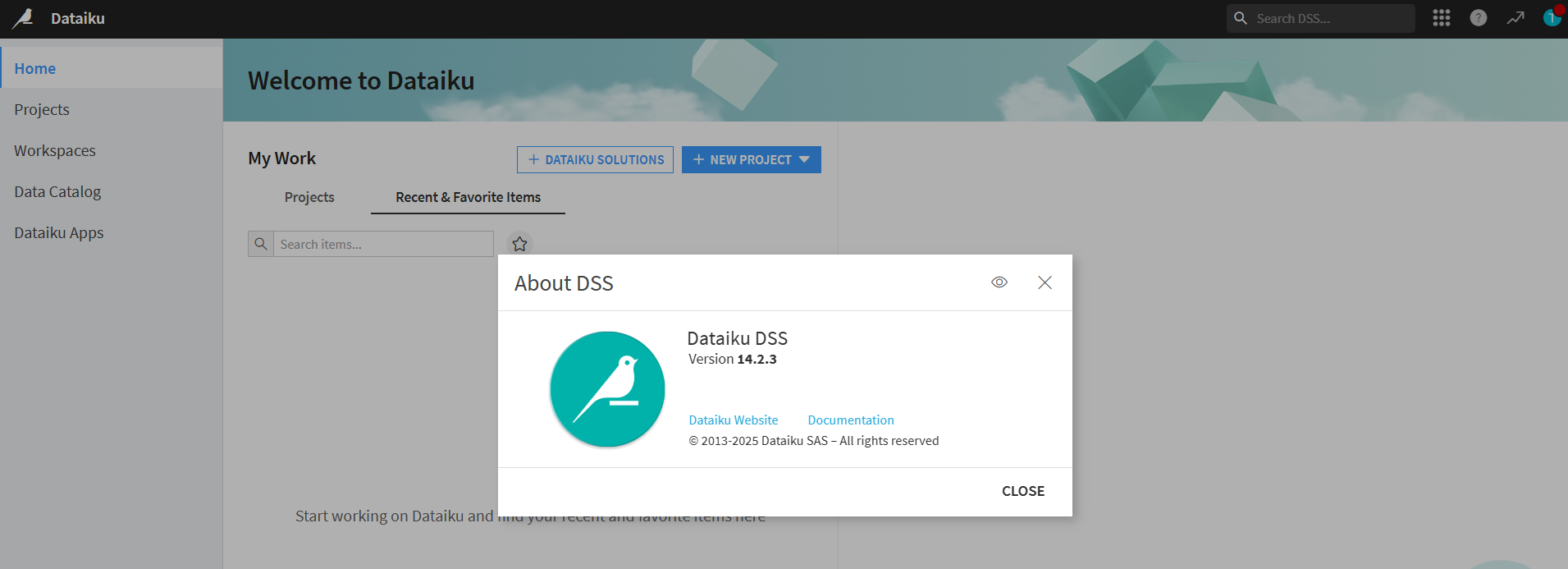Click the copyright Dataiku SAS text

pyautogui.click(x=813, y=441)
